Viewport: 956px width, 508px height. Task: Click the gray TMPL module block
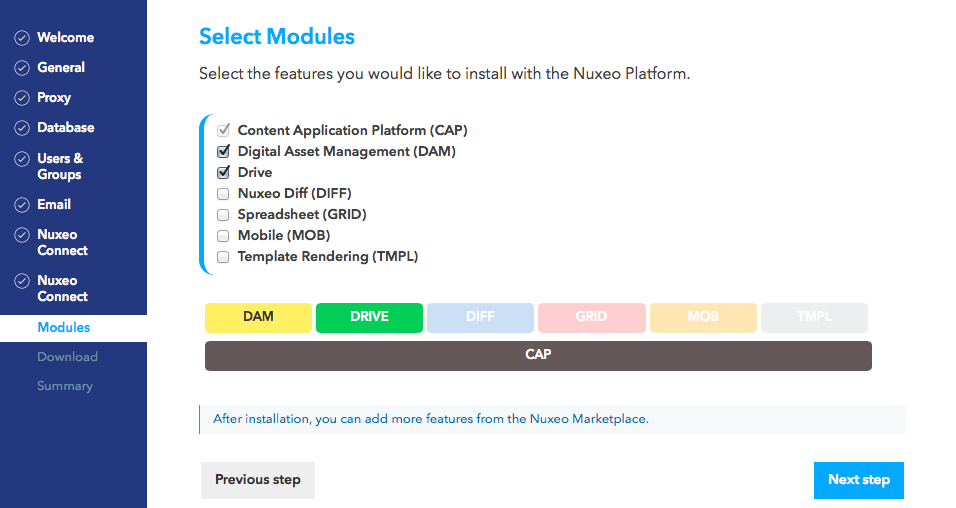click(x=815, y=318)
